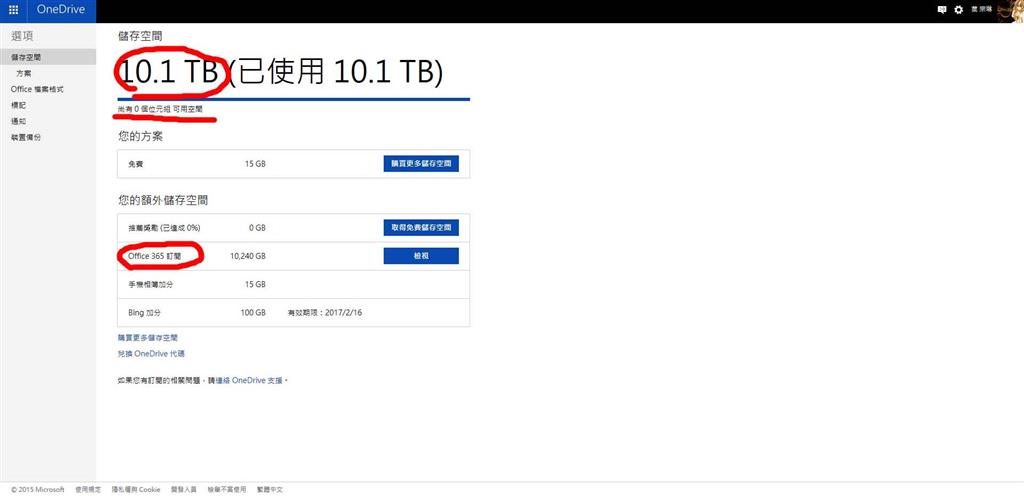The height and width of the screenshot is (498, 1024).
Task: Click the 推薦獎勵 (已達成 0%) row label
Action: click(165, 228)
